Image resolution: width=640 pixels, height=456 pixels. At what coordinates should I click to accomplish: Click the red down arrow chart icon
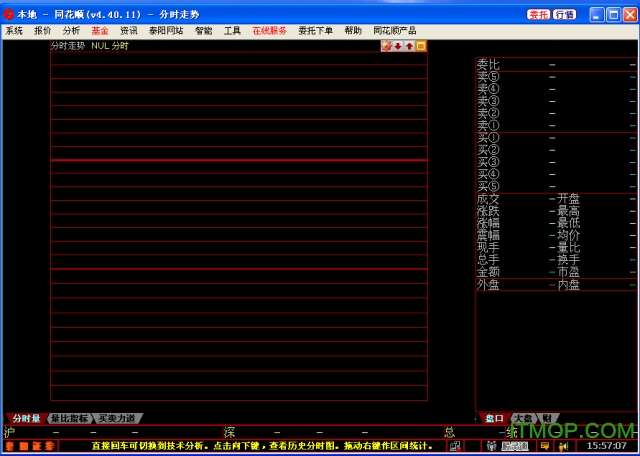pos(397,46)
